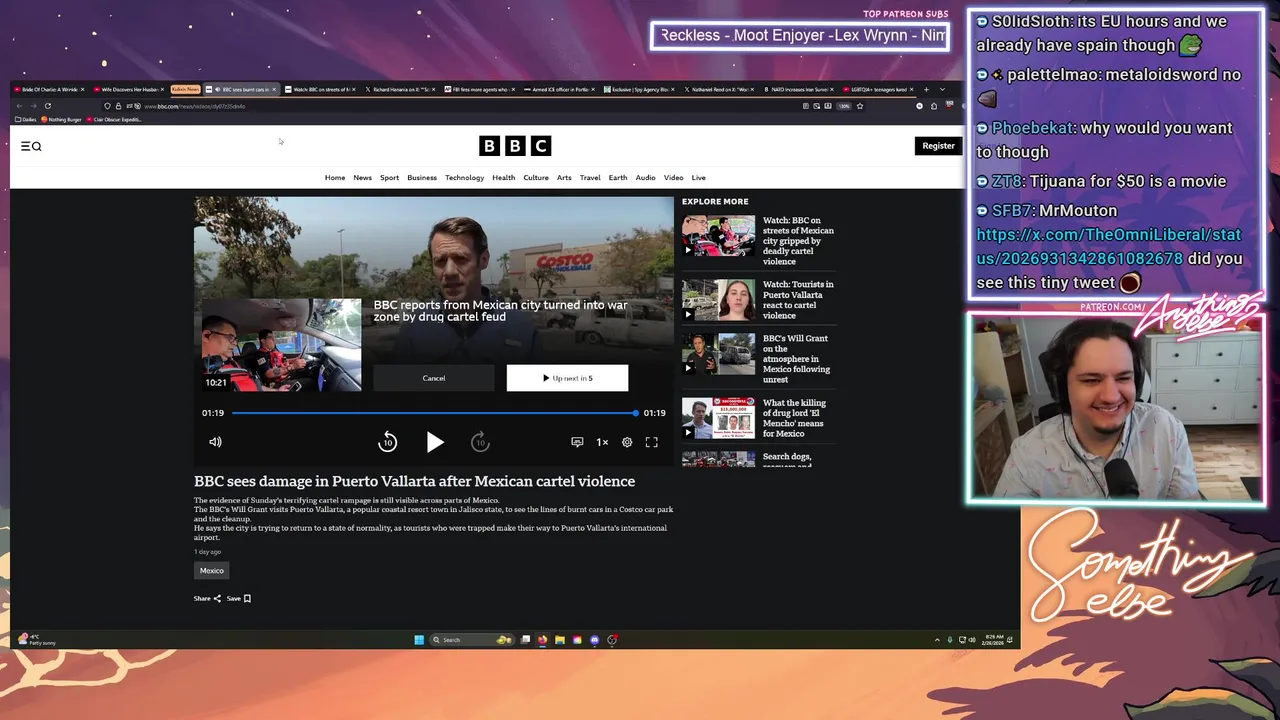Open the Dailies bookmarks folder

pos(25,120)
